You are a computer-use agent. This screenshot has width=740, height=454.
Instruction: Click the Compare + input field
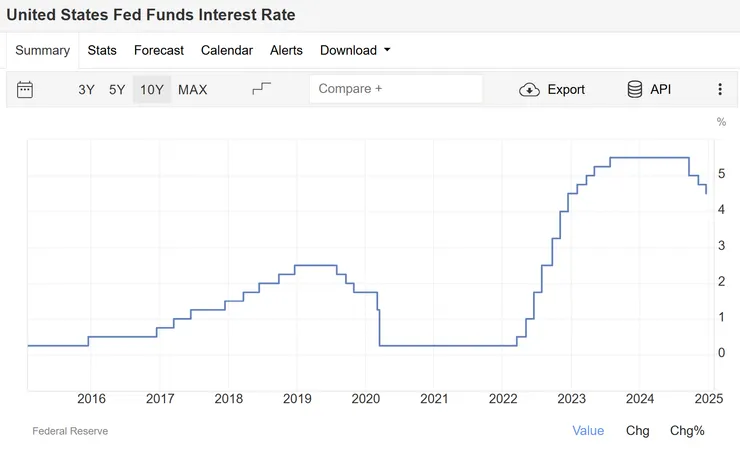pyautogui.click(x=396, y=89)
